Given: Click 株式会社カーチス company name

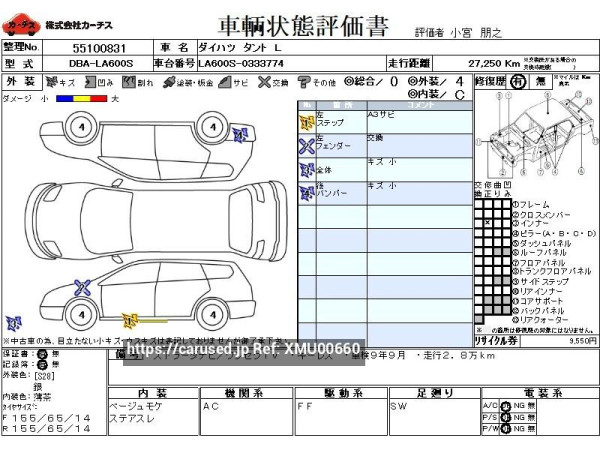Looking at the screenshot, I should (79, 26).
